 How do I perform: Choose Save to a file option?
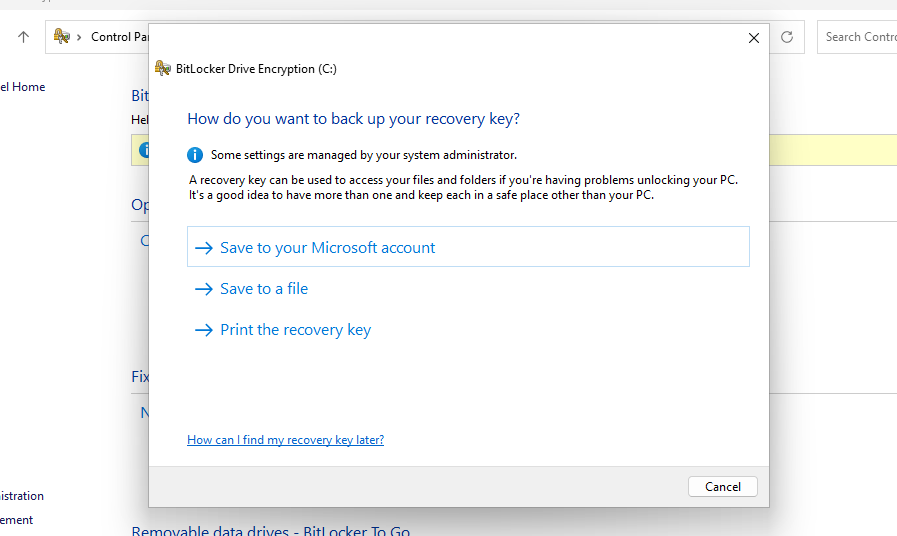[264, 288]
